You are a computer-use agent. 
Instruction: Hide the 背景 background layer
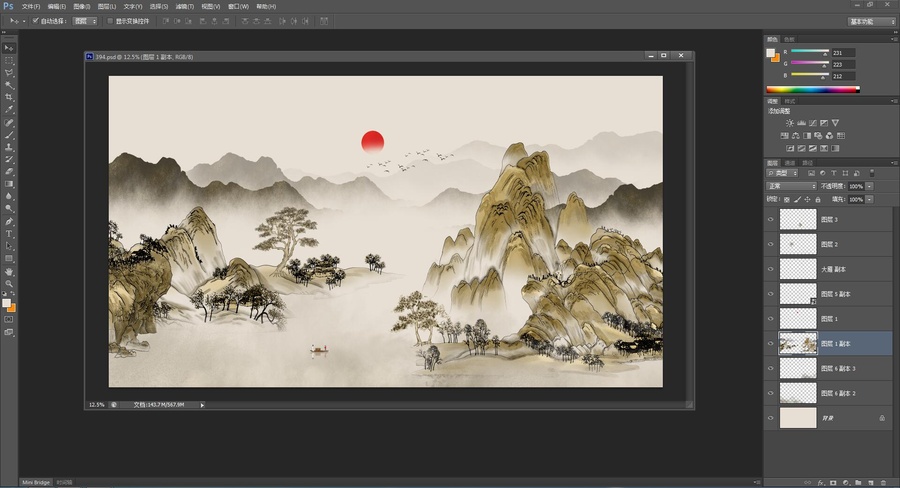pos(770,418)
